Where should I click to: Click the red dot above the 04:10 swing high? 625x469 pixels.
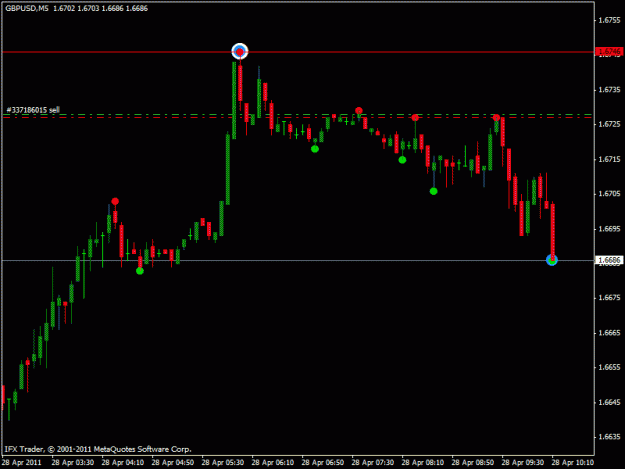pos(115,201)
